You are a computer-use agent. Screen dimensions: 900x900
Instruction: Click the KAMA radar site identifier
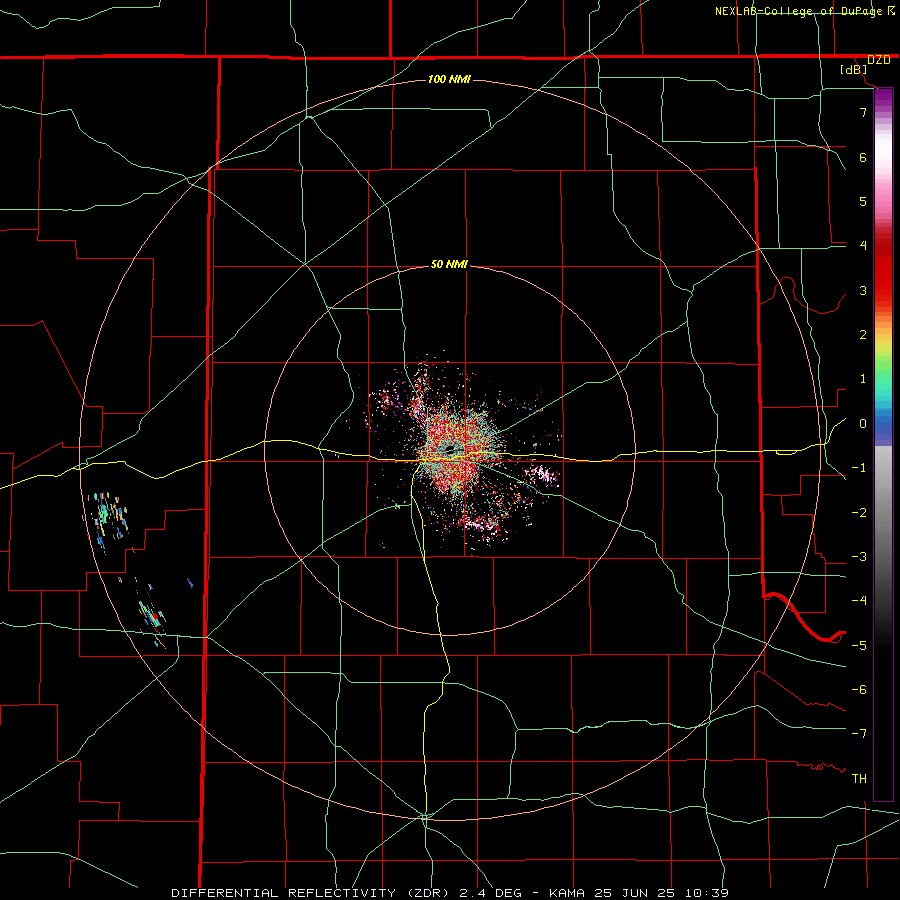click(567, 893)
